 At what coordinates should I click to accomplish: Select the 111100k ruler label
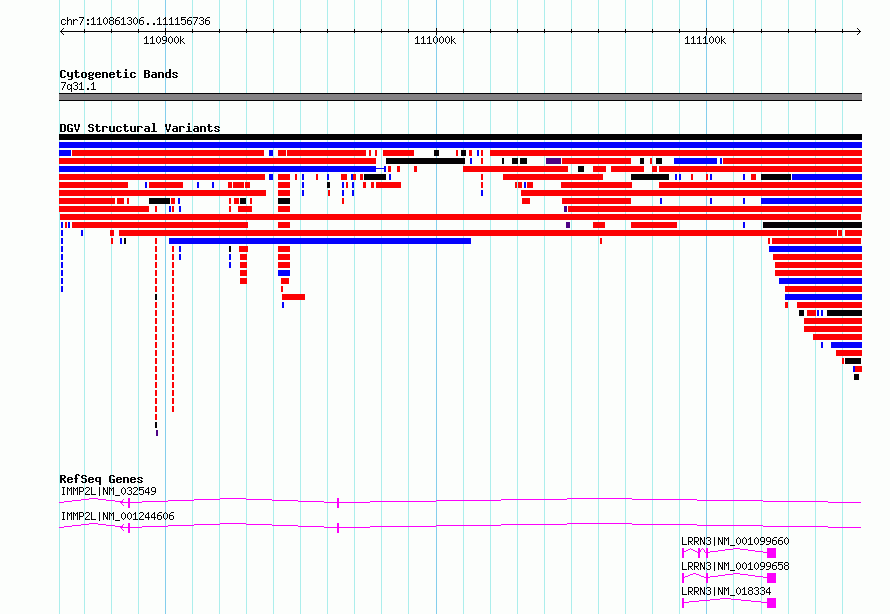point(705,41)
